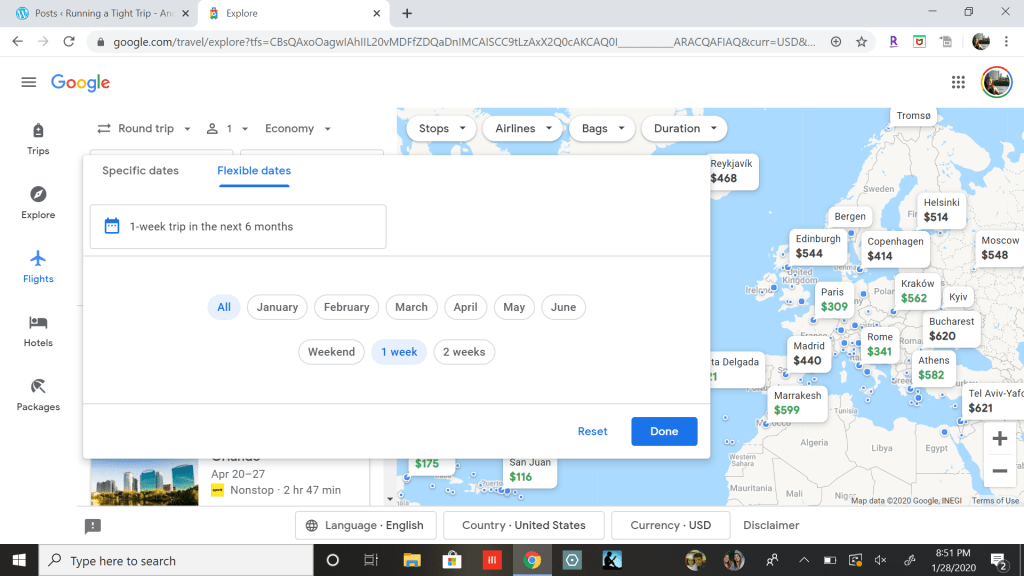Select the 2 weeks duration chip
This screenshot has width=1024, height=576.
[464, 352]
